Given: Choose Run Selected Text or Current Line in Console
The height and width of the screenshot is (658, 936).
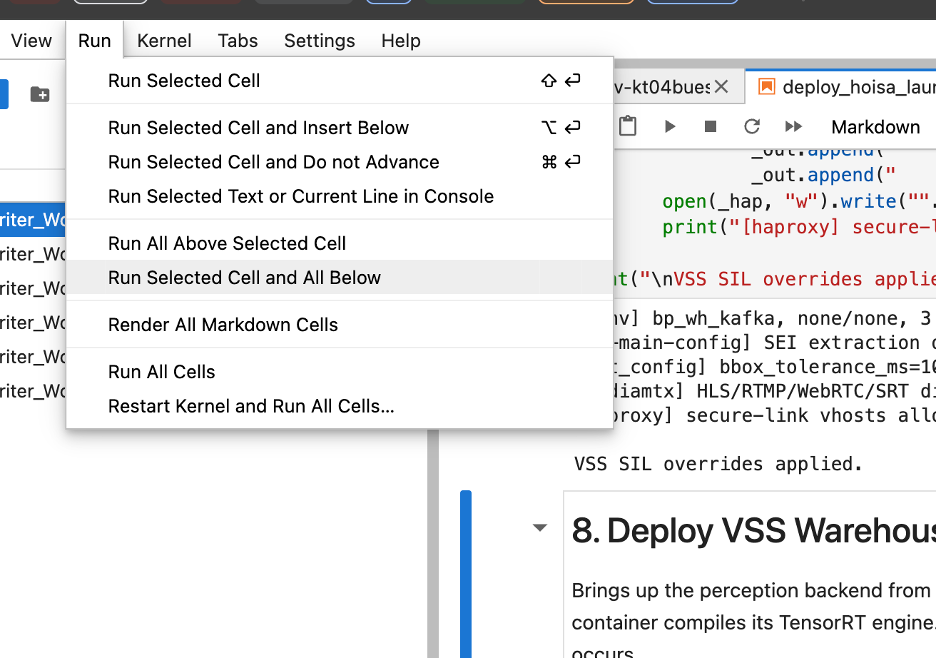Looking at the screenshot, I should (340, 196).
